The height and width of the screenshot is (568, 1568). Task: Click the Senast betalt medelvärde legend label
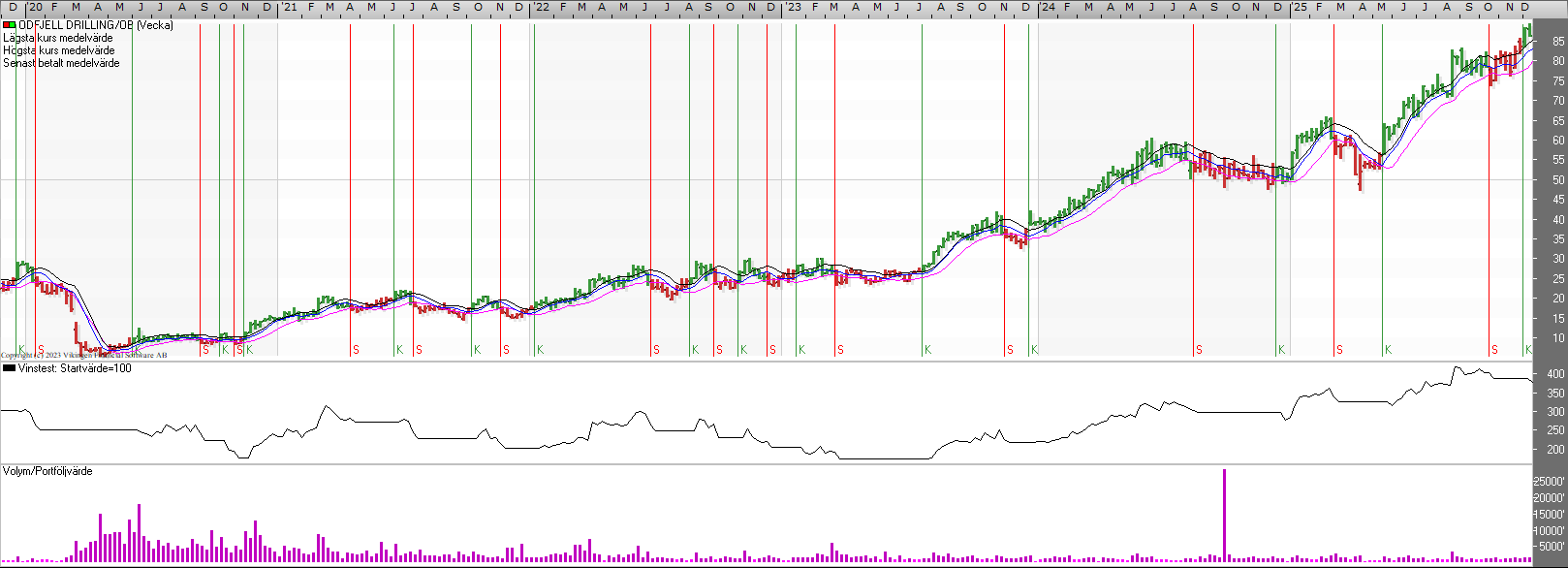pos(62,63)
